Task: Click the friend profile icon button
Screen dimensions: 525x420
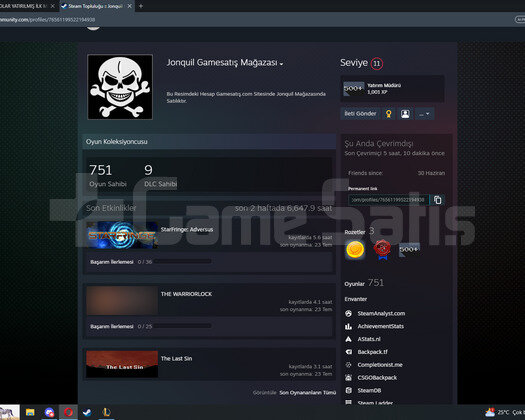Action: point(405,114)
